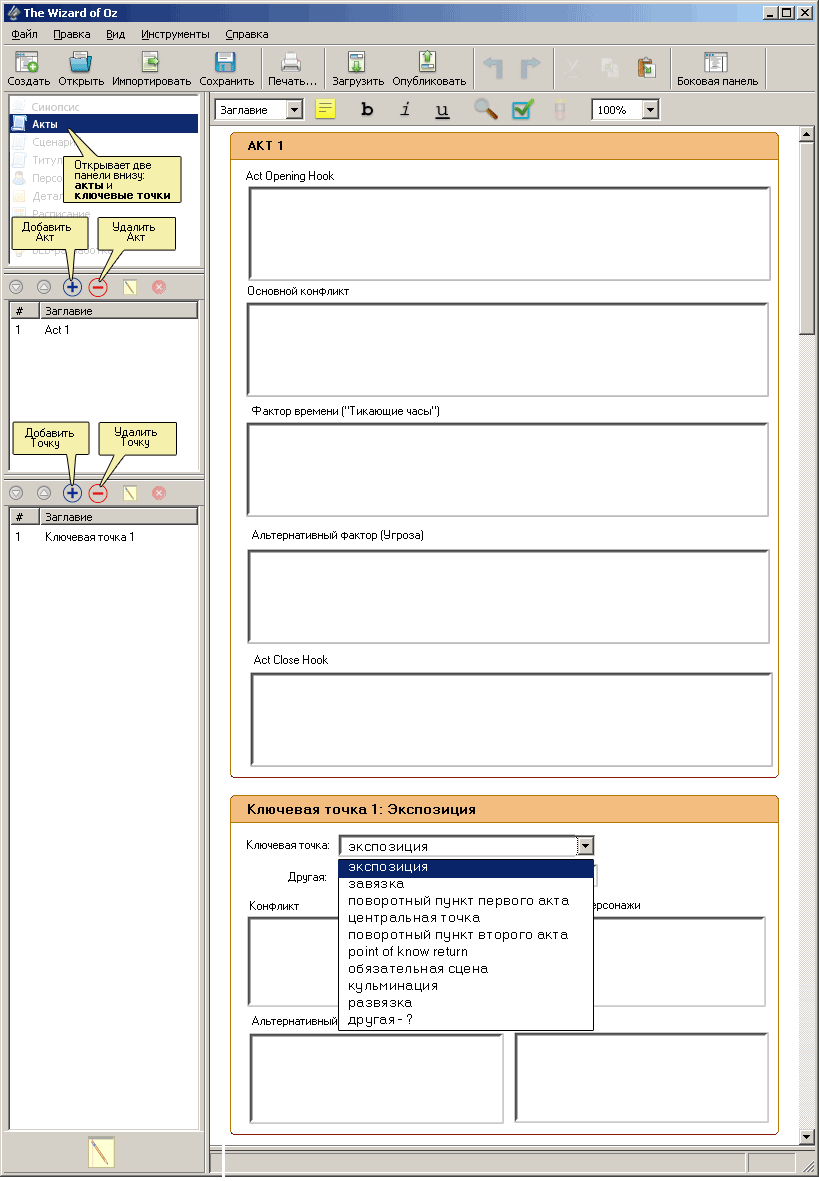Screen dimensions: 819x1181
Task: Choose экспозиция from the dropdown list
Action: click(x=466, y=868)
